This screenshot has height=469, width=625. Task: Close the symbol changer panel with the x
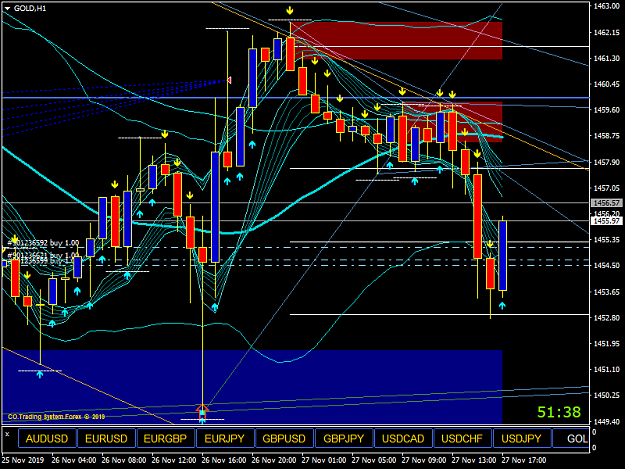[7, 434]
